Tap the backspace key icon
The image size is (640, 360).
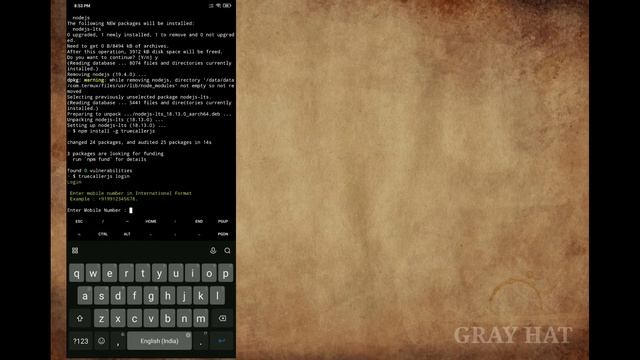pyautogui.click(x=222, y=318)
